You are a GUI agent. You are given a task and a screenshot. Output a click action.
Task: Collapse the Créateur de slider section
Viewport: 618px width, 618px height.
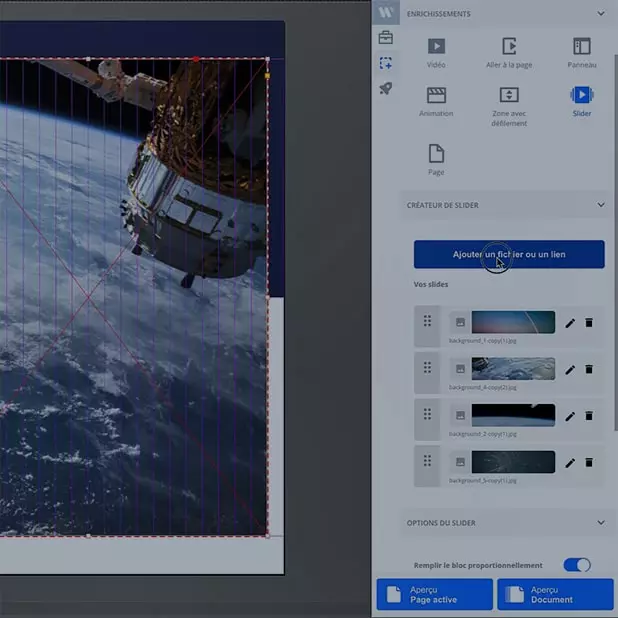coord(600,205)
